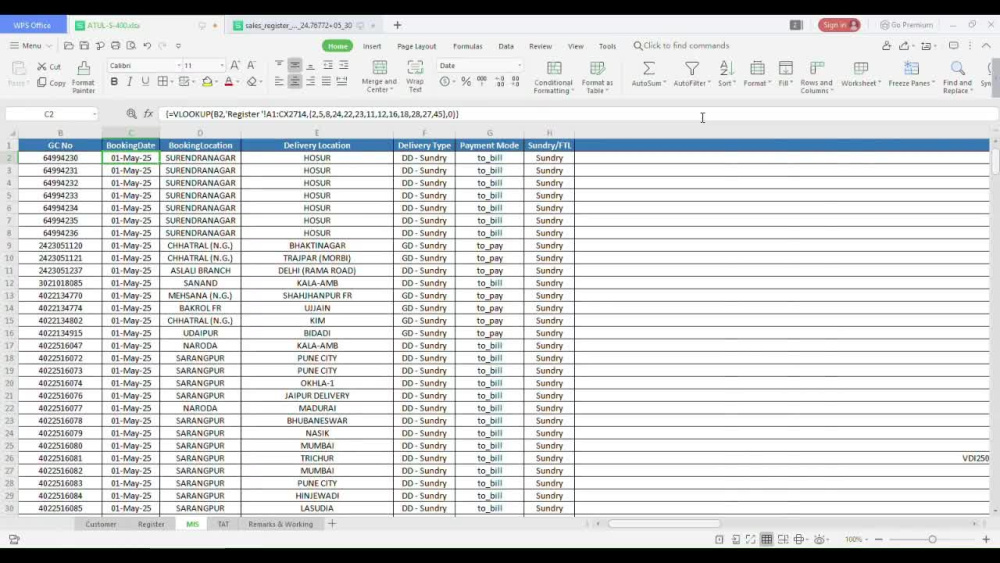
Task: Switch to the Data ribbon tab
Action: (506, 46)
